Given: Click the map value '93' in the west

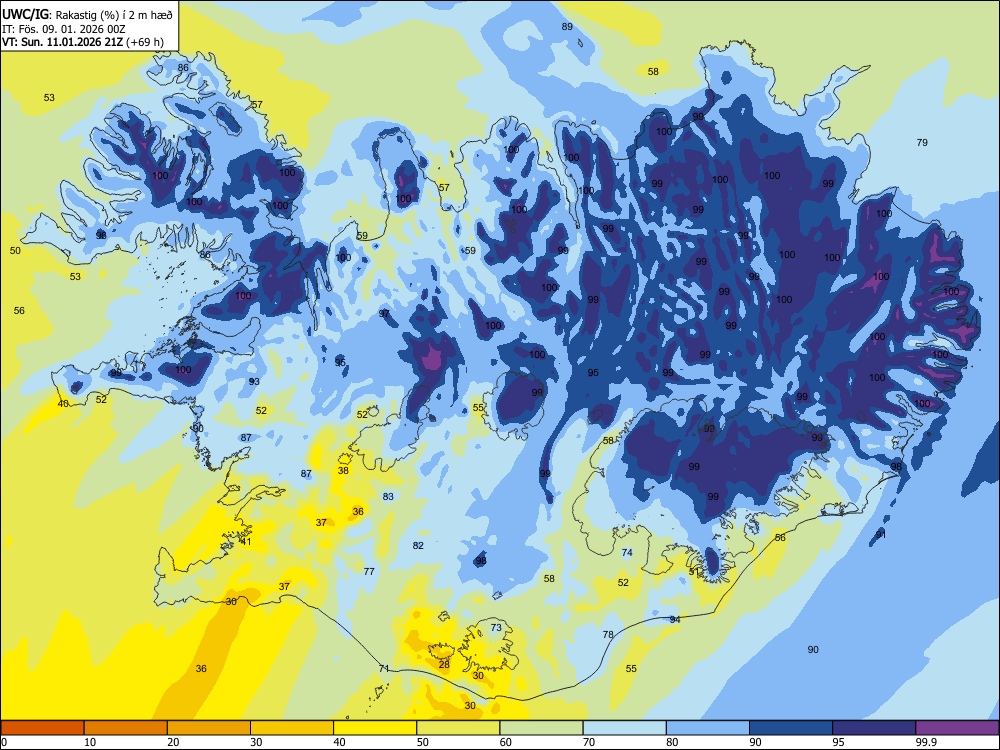Looking at the screenshot, I should pyautogui.click(x=254, y=381).
